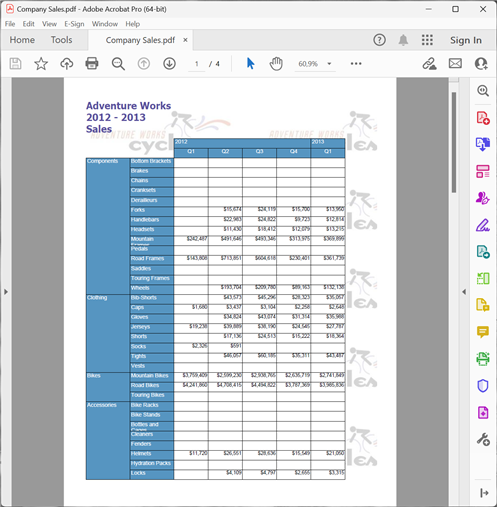Open Help question mark icon
497x507 pixels.
point(379,40)
